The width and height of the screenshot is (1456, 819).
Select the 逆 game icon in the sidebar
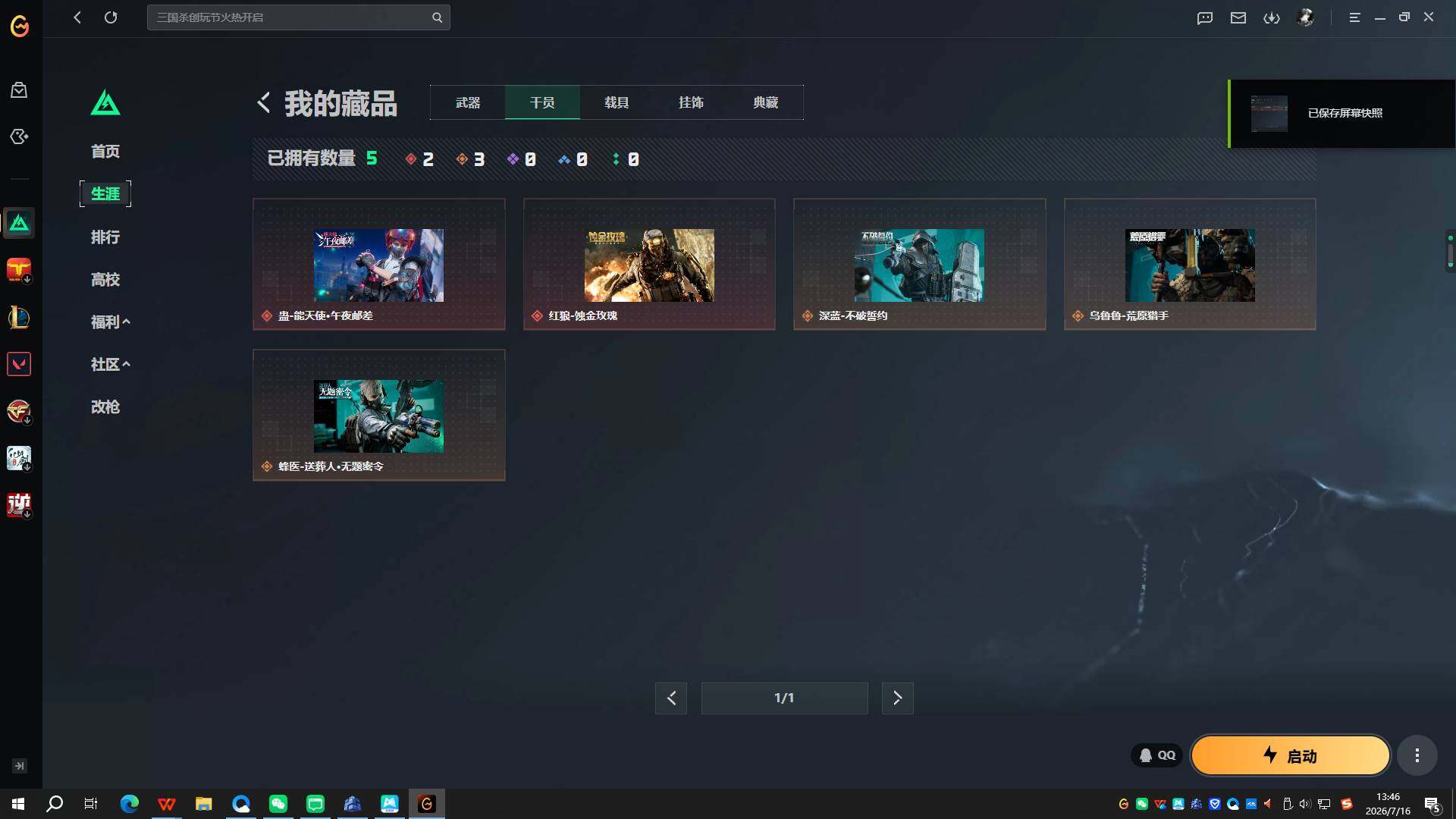[x=19, y=505]
